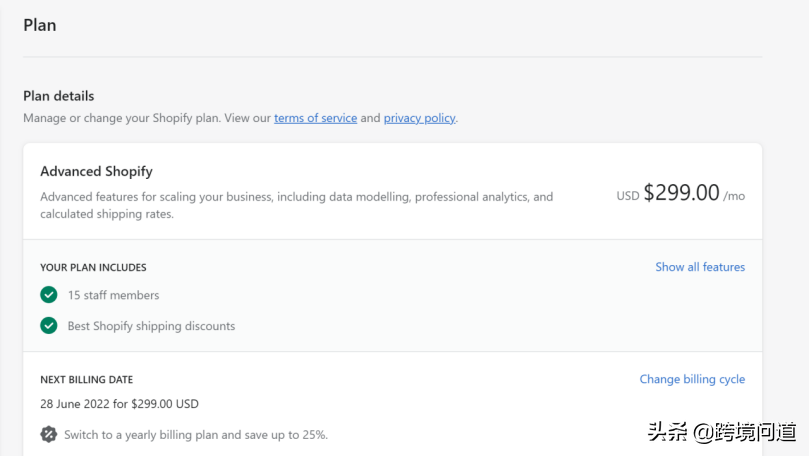This screenshot has width=810, height=456.
Task: Click the yearly billing plan savings text
Action: coord(196,435)
